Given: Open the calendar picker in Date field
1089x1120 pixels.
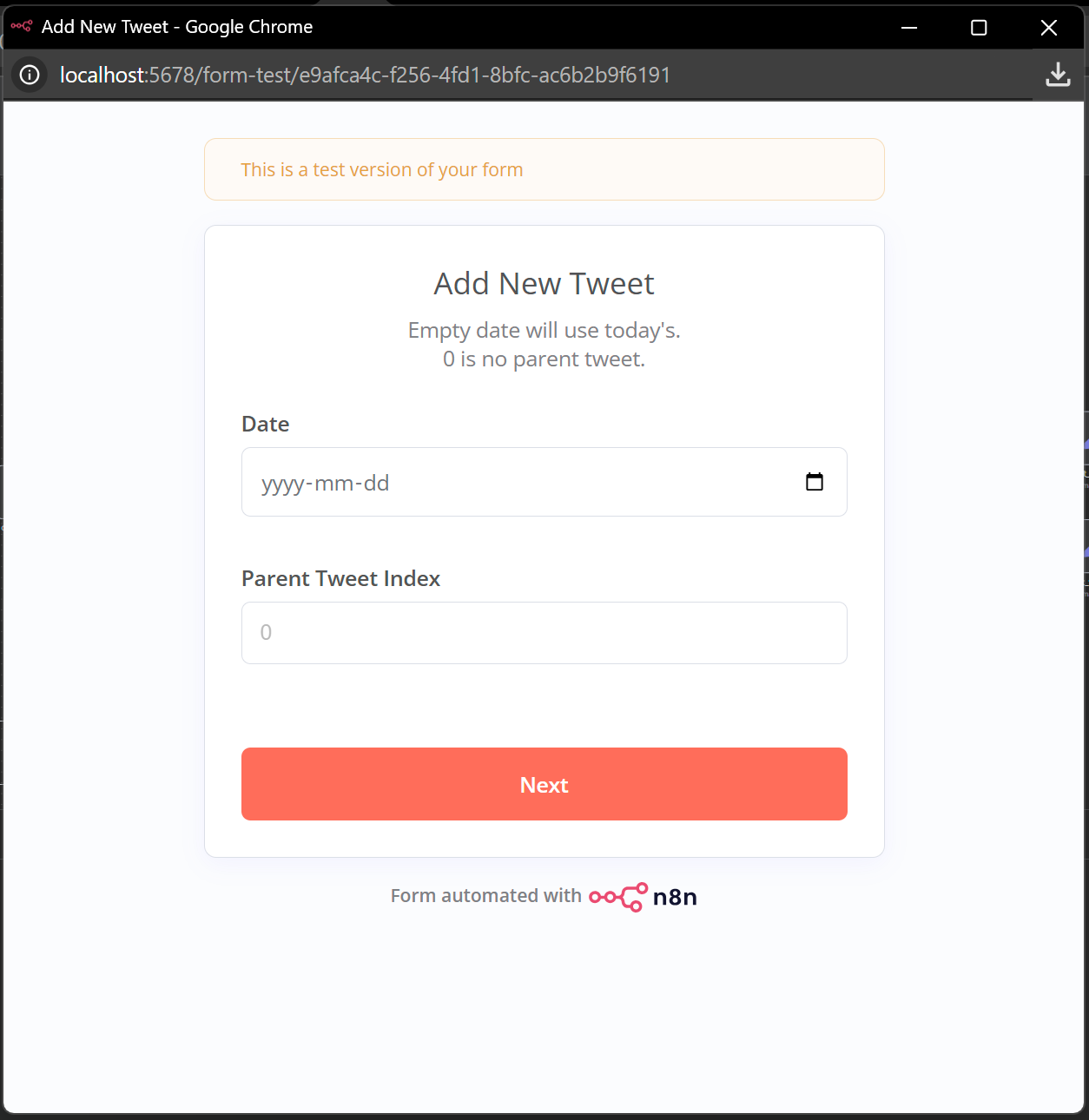Looking at the screenshot, I should (815, 482).
